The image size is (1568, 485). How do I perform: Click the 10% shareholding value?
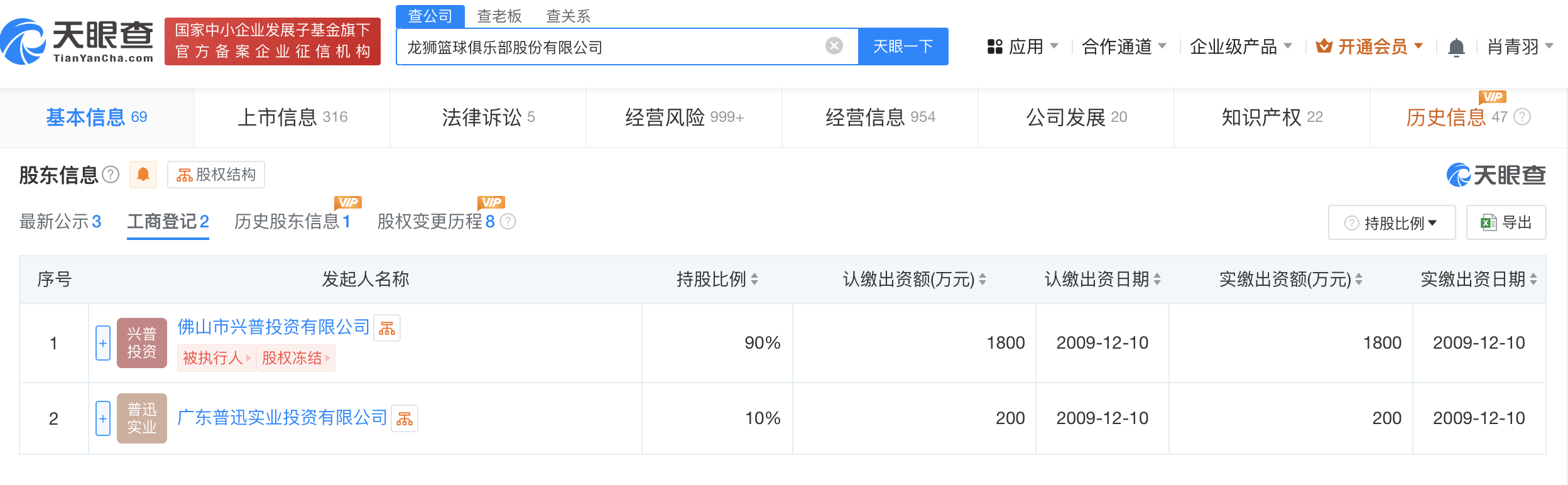762,418
